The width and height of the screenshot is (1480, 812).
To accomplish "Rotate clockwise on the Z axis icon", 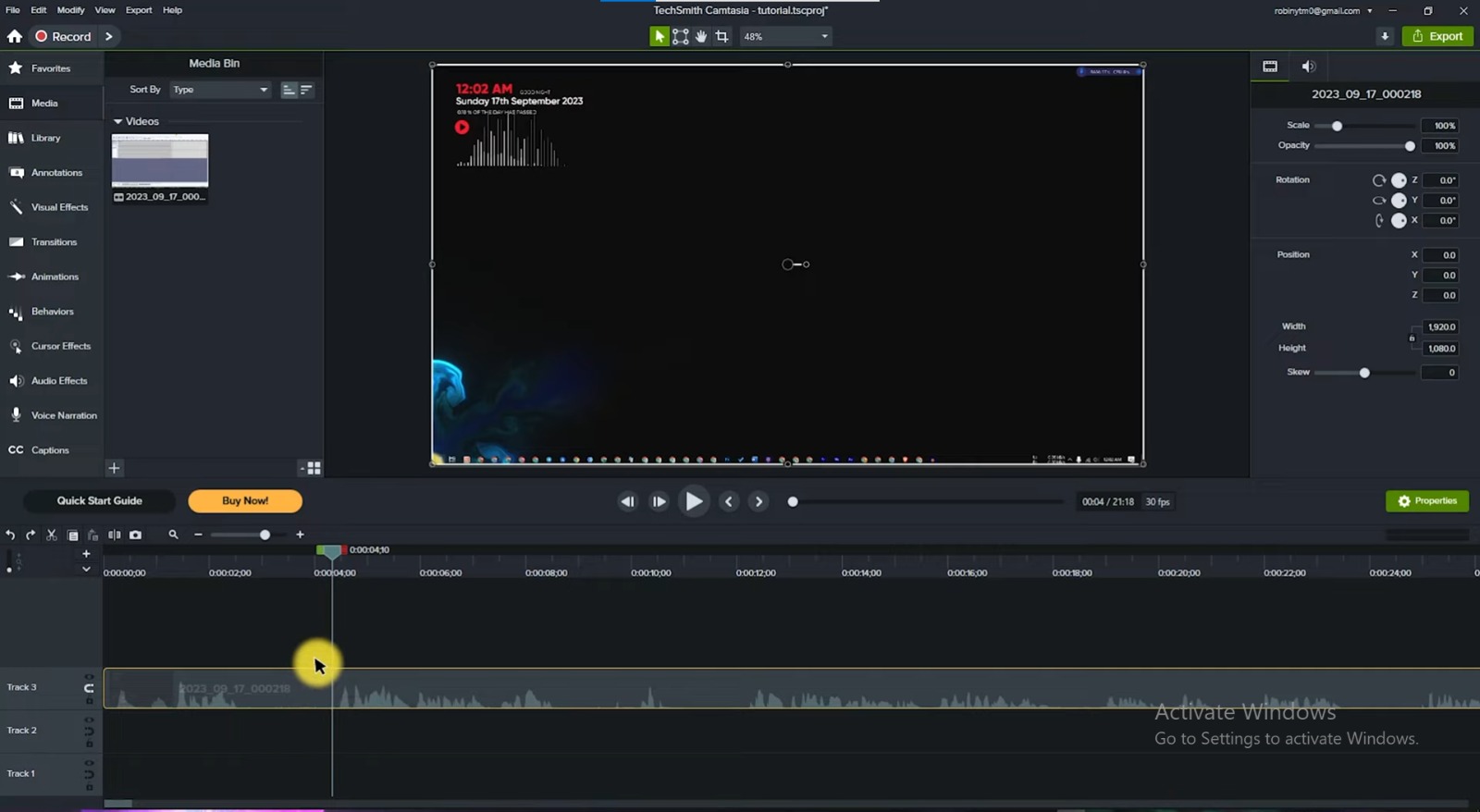I will (1379, 180).
